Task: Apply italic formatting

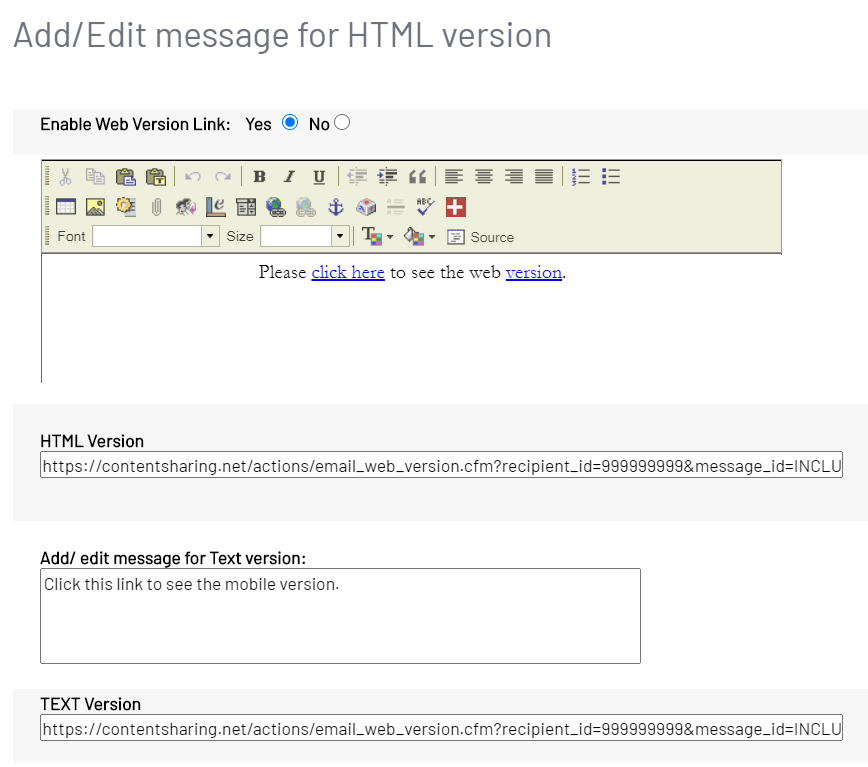Action: 289,177
